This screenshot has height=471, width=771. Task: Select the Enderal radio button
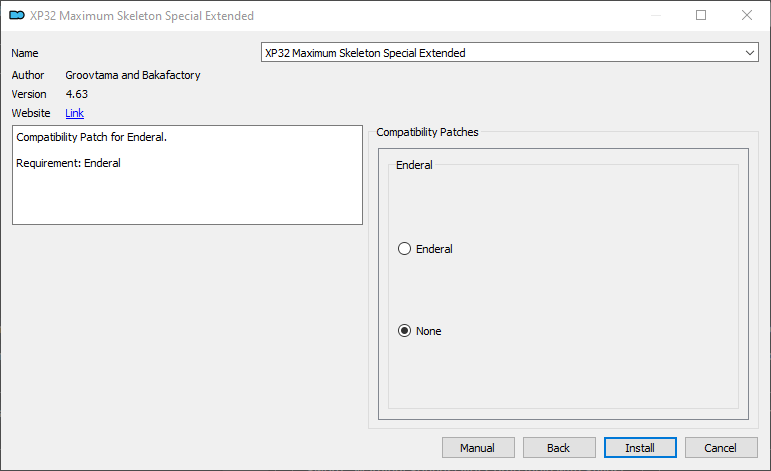click(404, 249)
